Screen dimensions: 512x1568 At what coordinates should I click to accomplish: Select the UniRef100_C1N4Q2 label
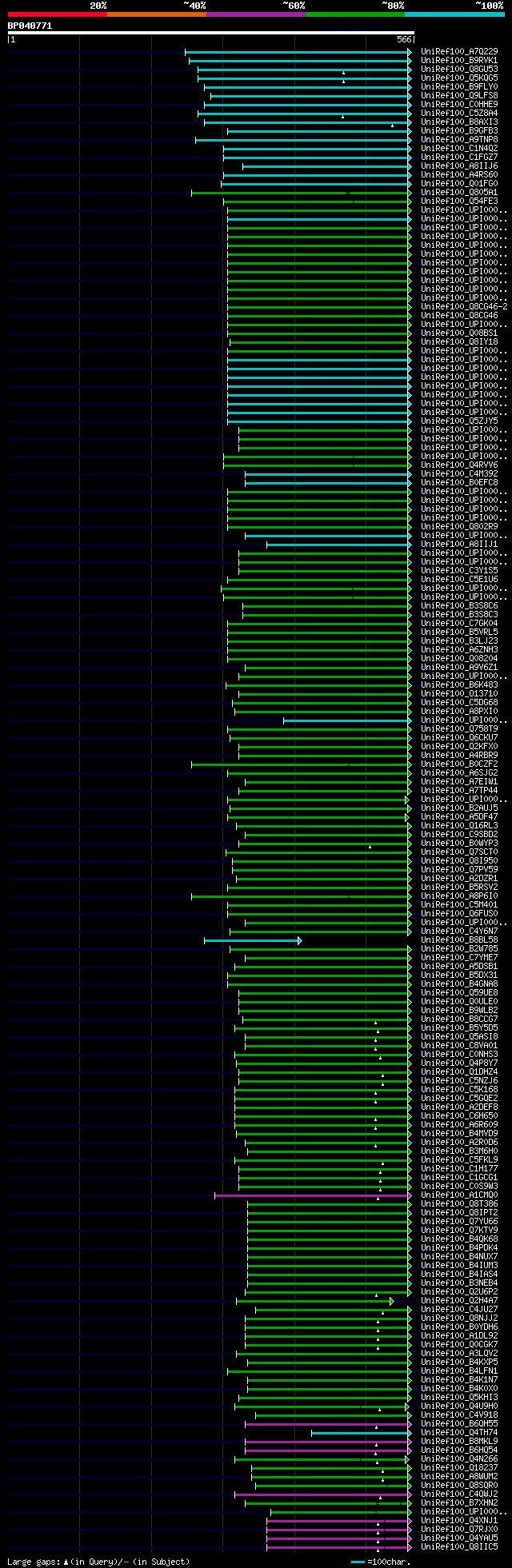[x=459, y=148]
